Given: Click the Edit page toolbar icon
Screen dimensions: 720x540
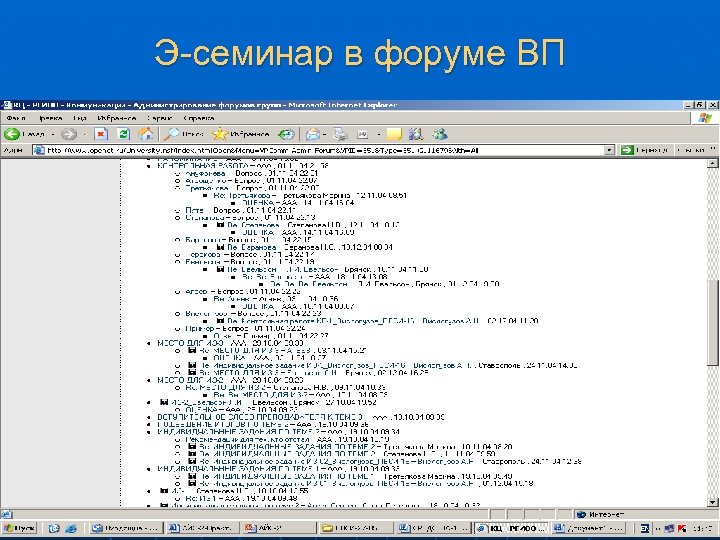Looking at the screenshot, I should point(363,134).
